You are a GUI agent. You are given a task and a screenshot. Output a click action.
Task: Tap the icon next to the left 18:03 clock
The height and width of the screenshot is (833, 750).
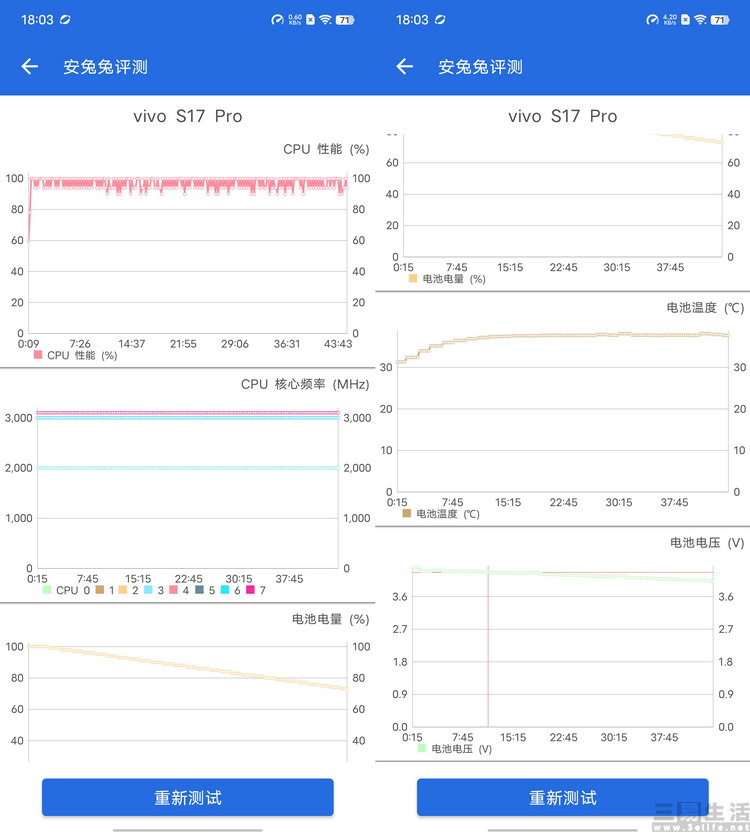coord(65,20)
